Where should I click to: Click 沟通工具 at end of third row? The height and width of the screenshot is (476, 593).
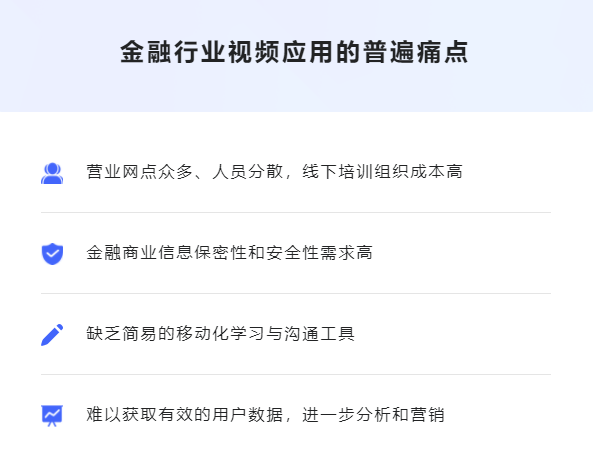point(320,334)
